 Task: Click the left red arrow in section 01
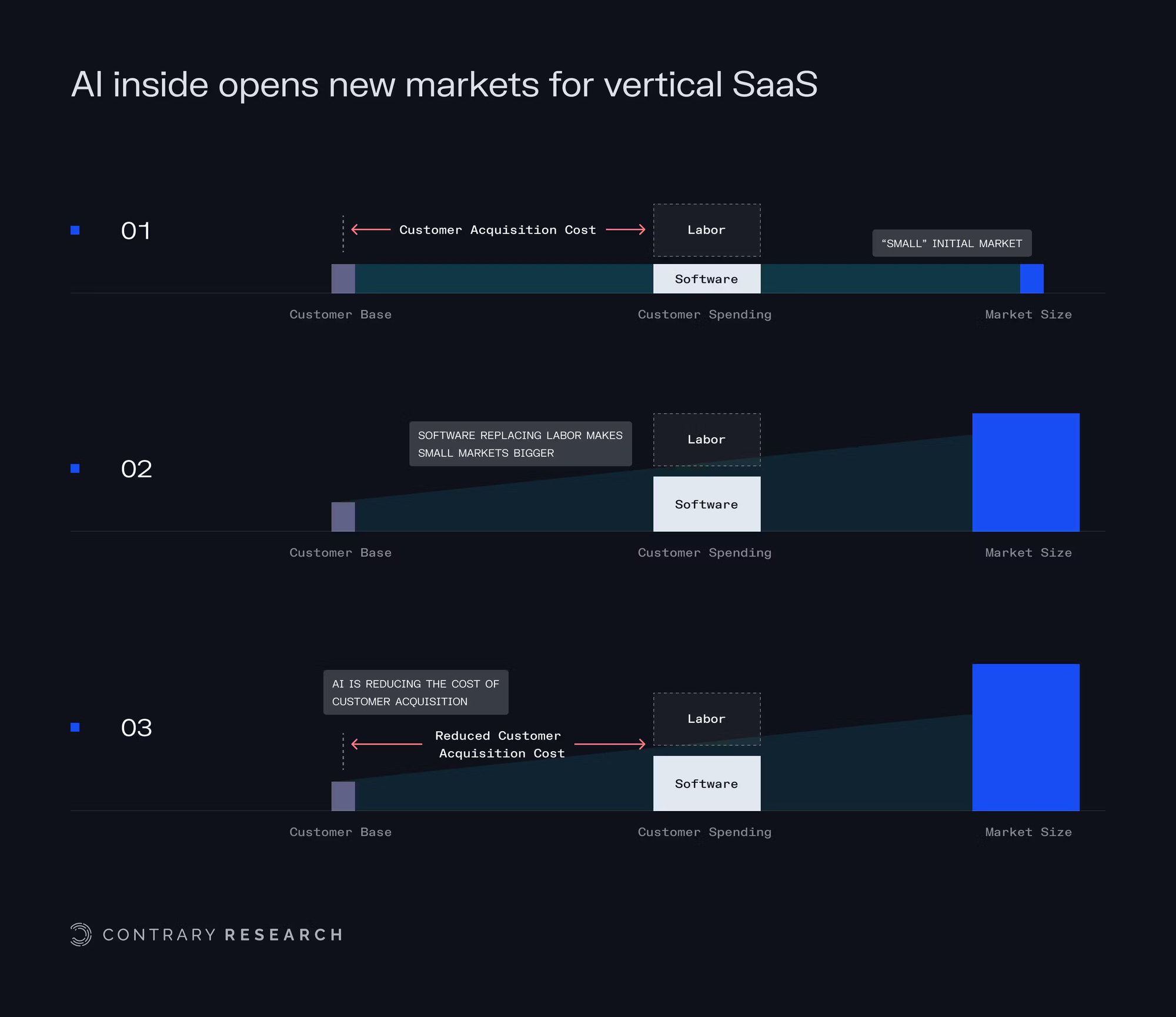point(371,229)
